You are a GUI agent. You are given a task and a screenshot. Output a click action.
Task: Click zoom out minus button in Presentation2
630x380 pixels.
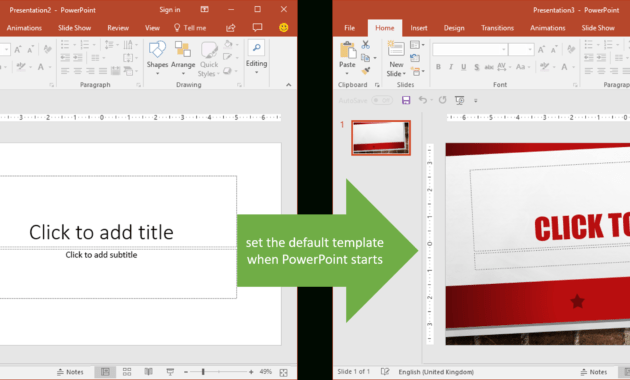coord(186,372)
